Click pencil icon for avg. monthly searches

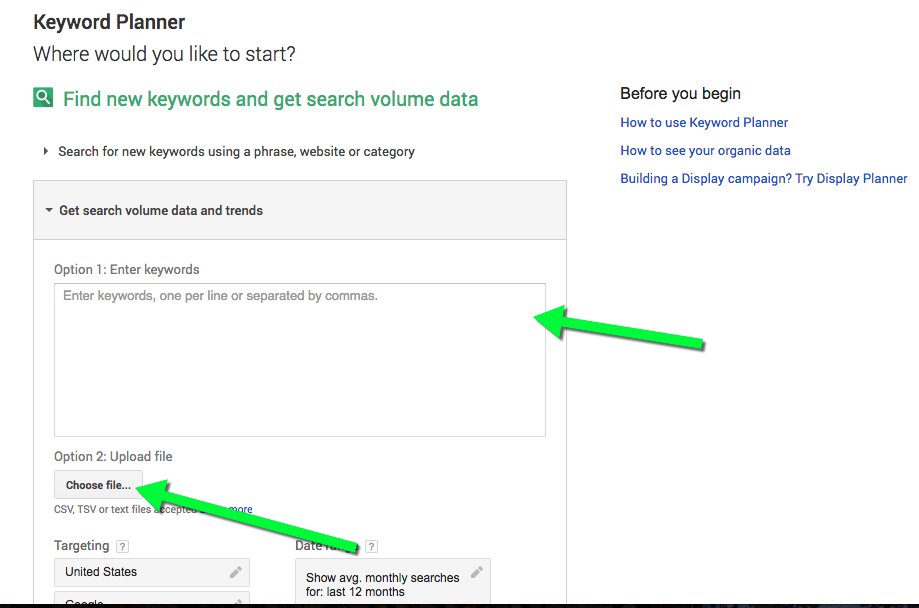[x=477, y=572]
